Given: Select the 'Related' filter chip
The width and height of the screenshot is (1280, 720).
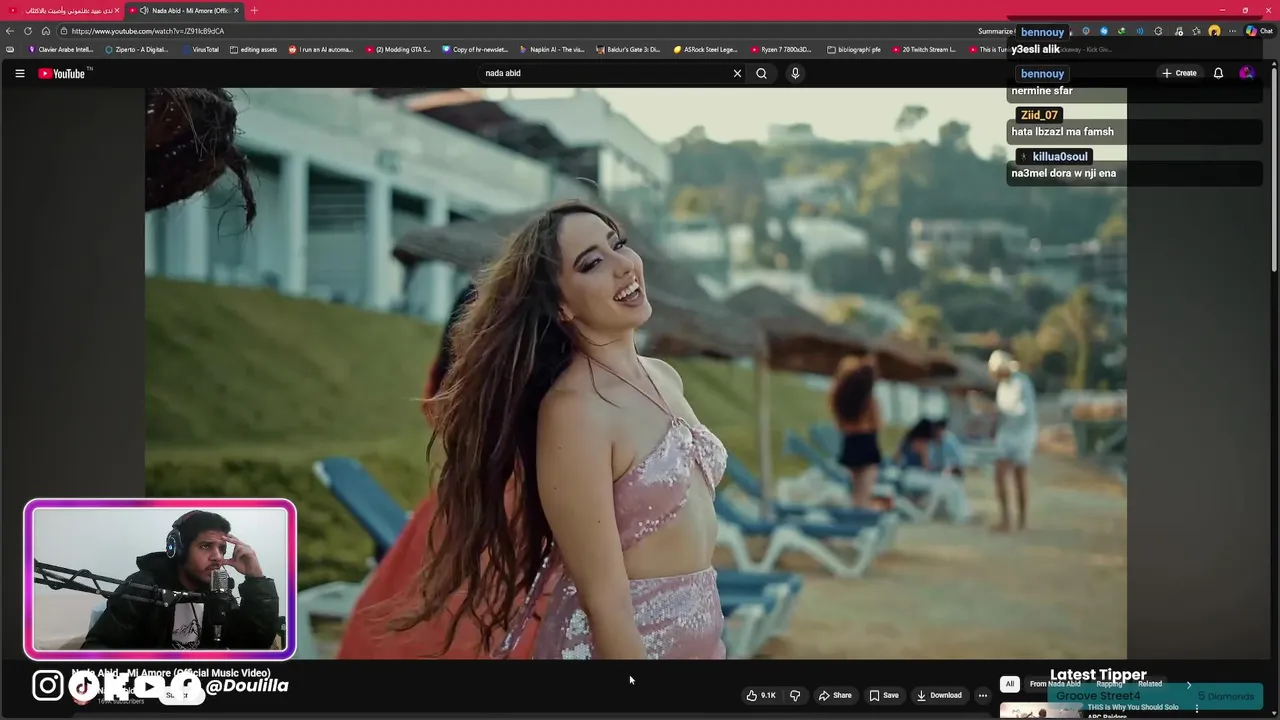Looking at the screenshot, I should coord(1150,684).
